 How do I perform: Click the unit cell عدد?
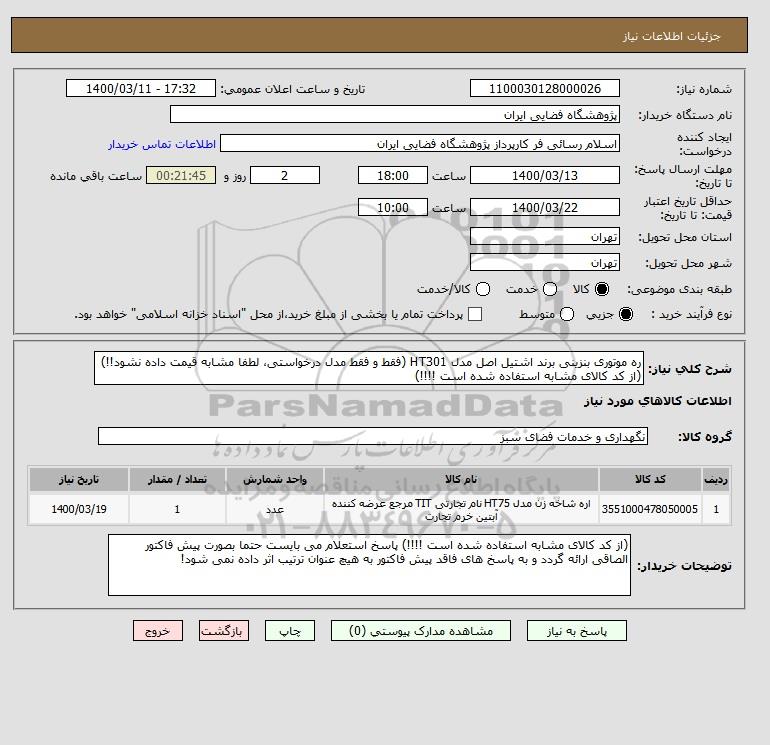pyautogui.click(x=275, y=509)
